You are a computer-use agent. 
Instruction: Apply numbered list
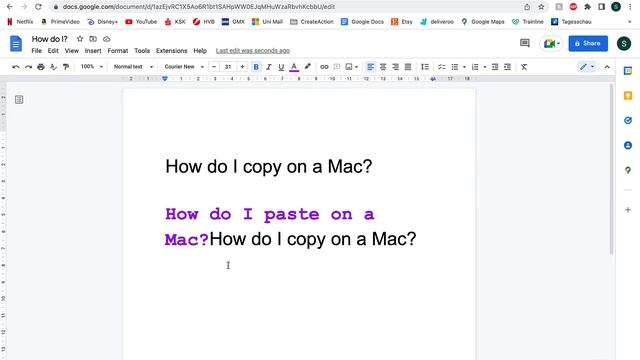[x=475, y=67]
